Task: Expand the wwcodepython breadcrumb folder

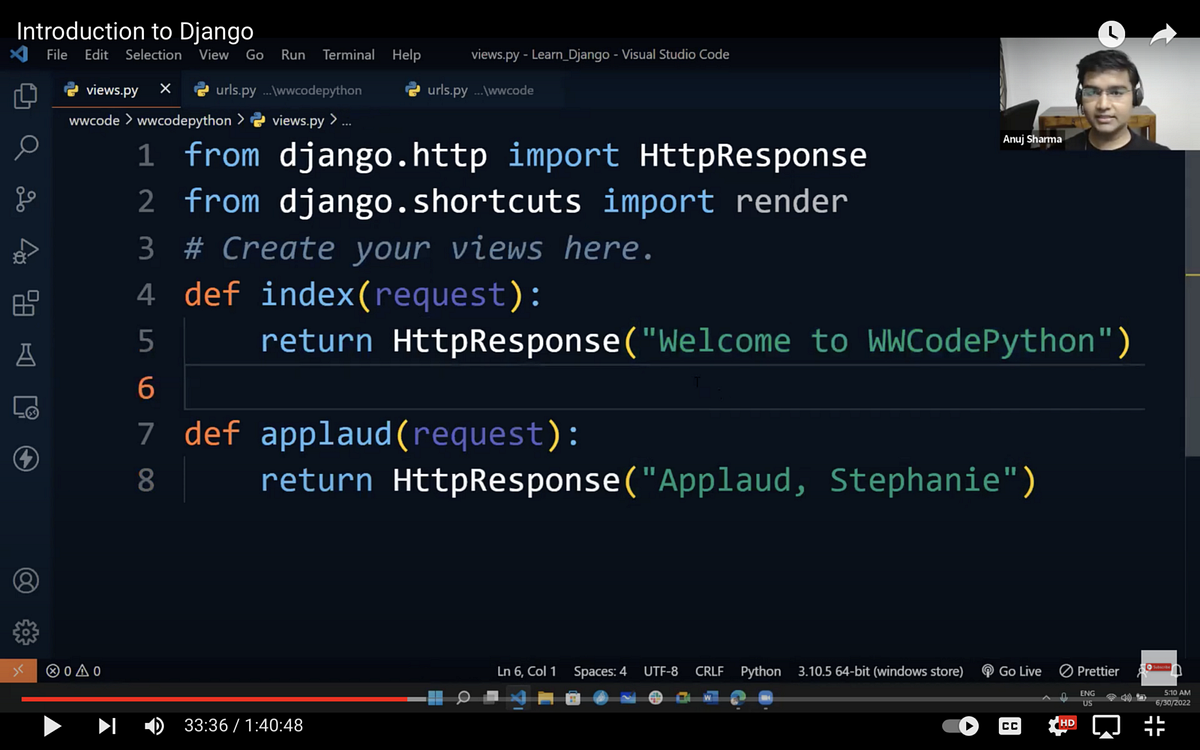Action: coord(184,120)
